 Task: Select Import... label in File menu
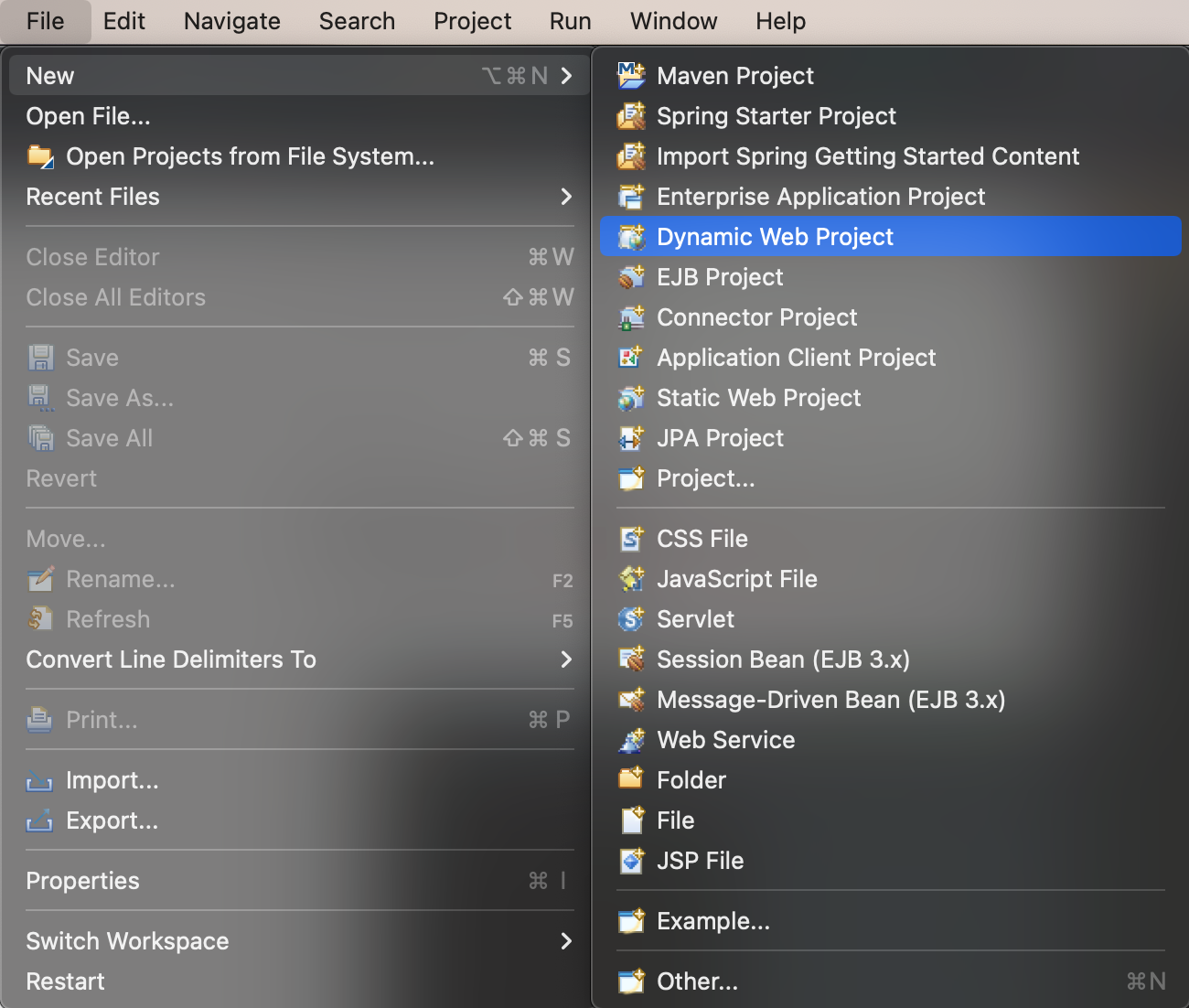112,780
